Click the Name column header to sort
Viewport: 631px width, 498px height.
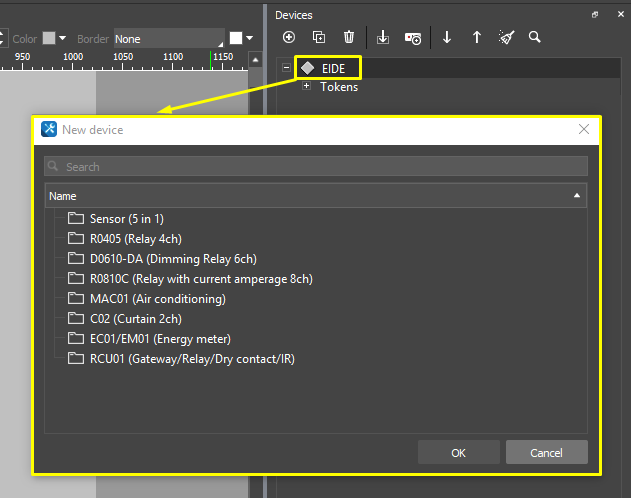pos(300,196)
